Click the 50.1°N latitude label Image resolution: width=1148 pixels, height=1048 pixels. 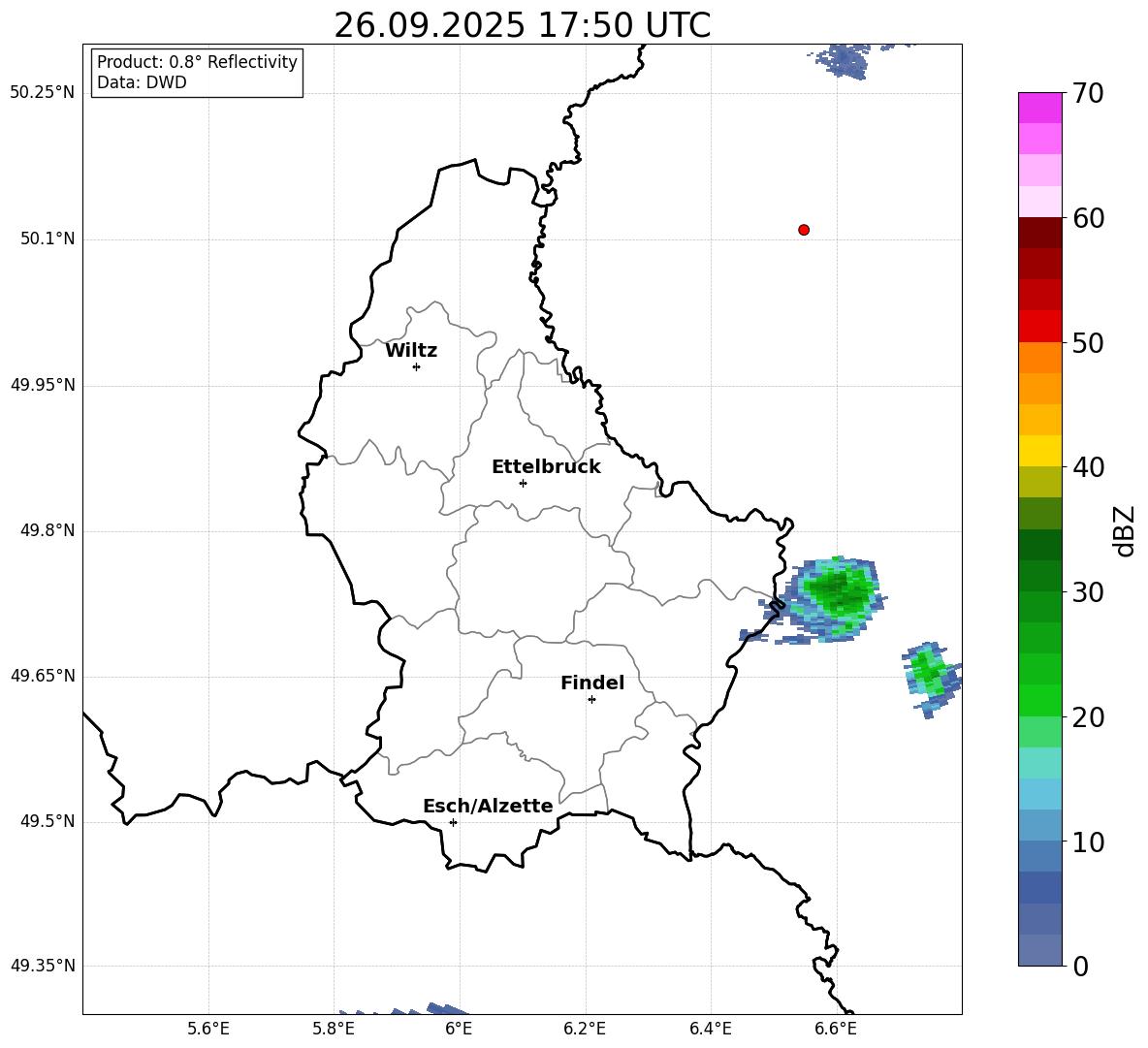tap(48, 239)
